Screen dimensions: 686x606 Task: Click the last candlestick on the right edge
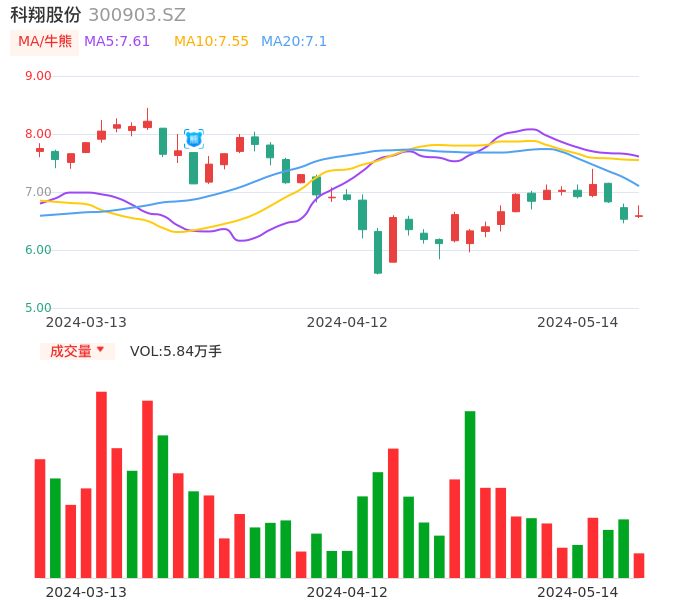click(639, 214)
